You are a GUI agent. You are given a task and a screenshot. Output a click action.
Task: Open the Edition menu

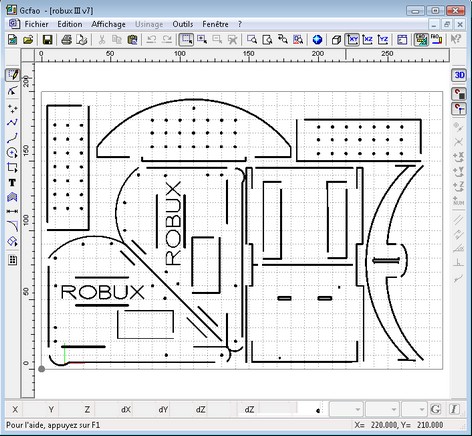70,24
